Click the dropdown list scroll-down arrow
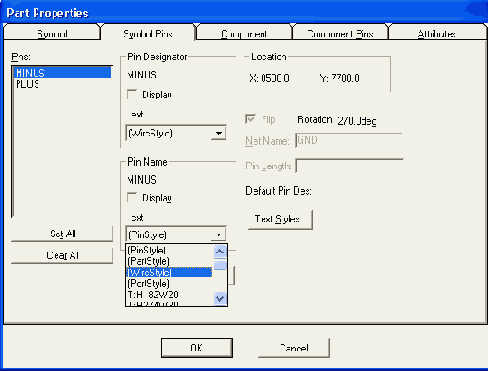The height and width of the screenshot is (371, 488). [x=220, y=298]
